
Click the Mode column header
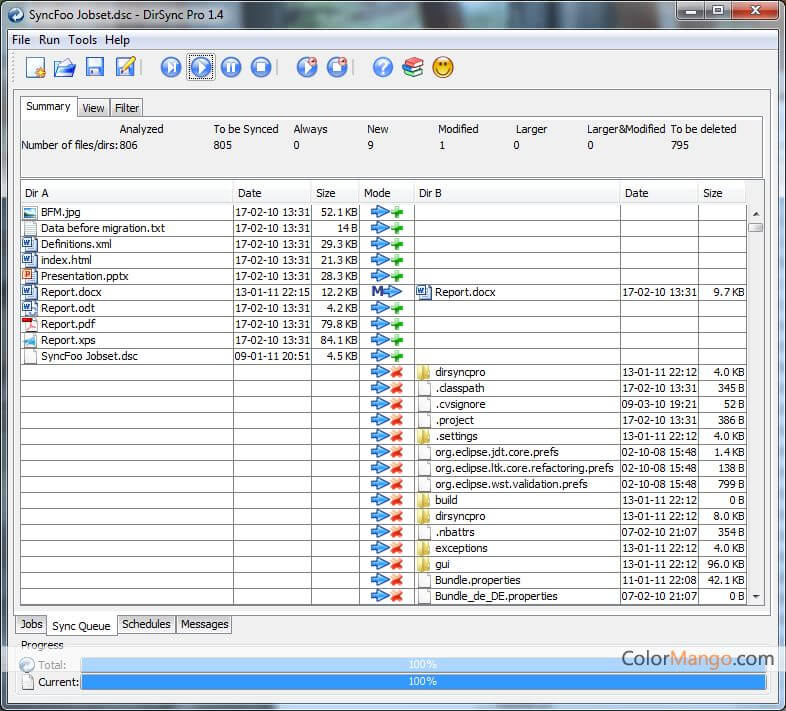tap(386, 193)
